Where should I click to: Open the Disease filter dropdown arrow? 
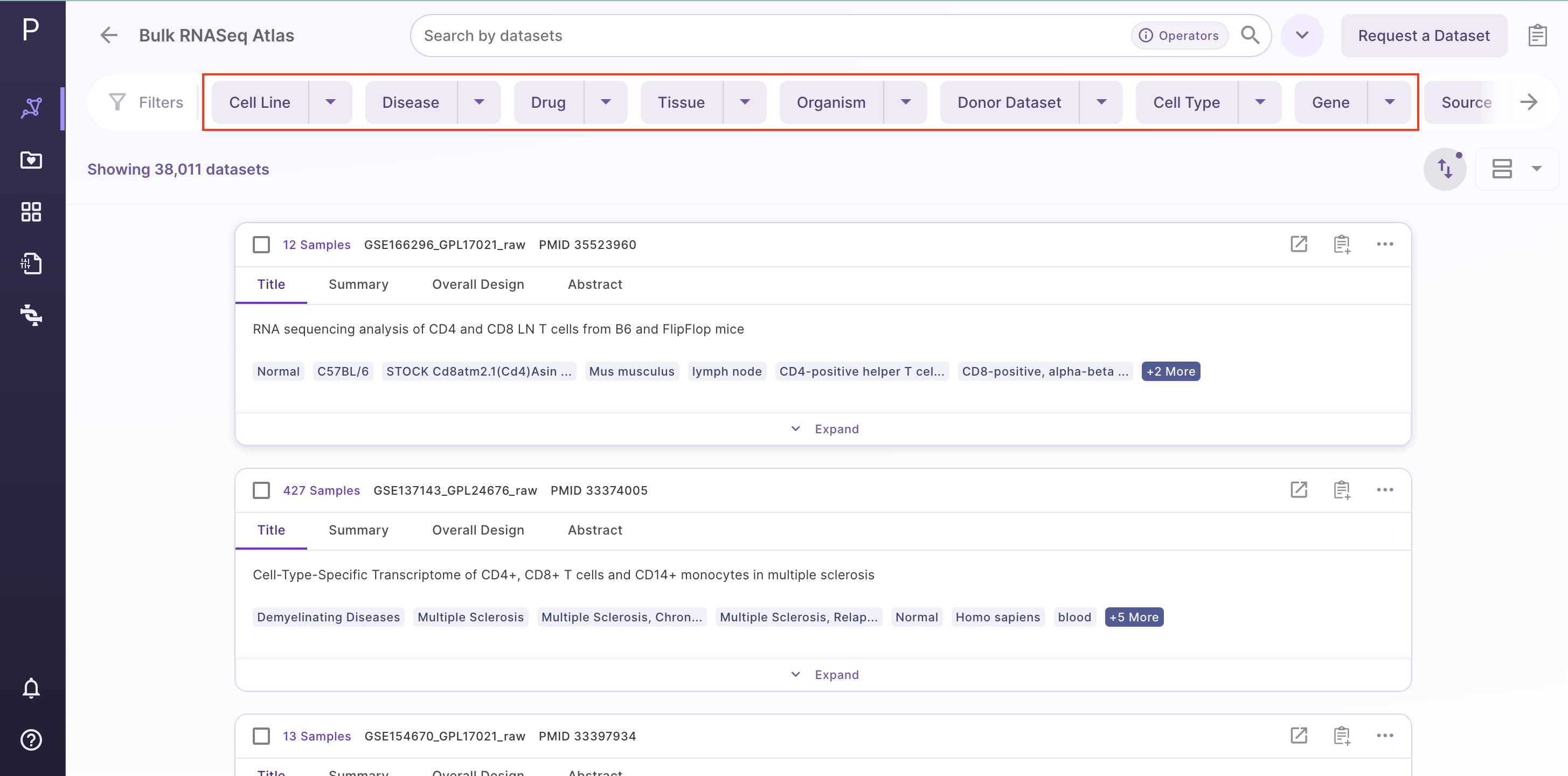click(x=479, y=102)
